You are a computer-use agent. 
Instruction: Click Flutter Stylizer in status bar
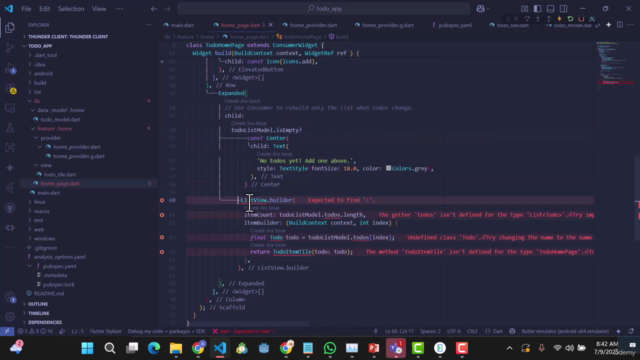[x=106, y=331]
